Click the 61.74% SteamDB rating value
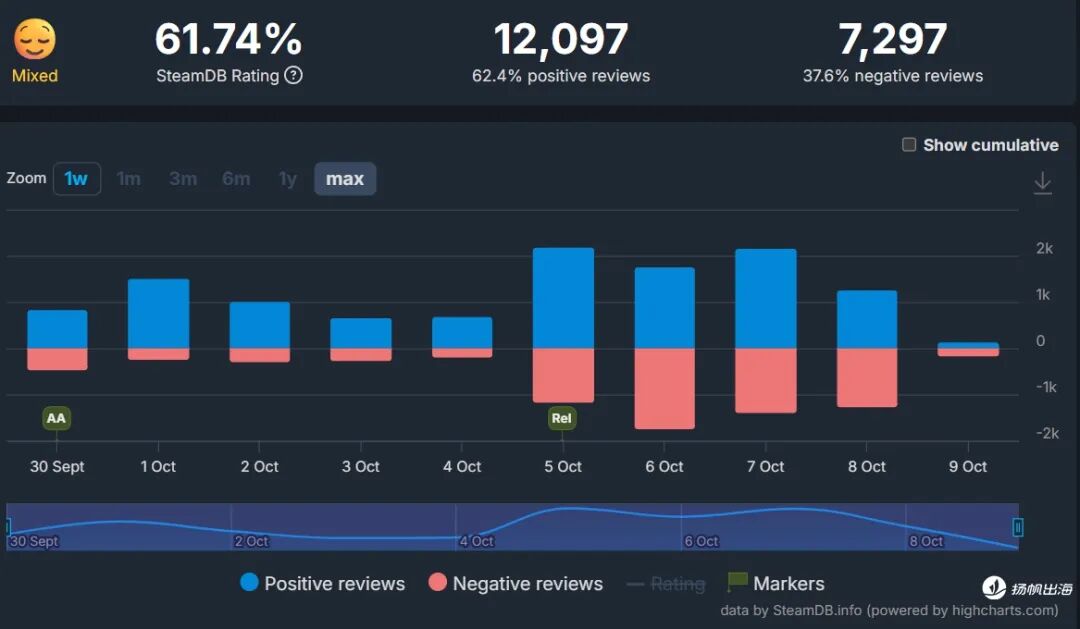Screen dimensions: 1080x629 [229, 39]
